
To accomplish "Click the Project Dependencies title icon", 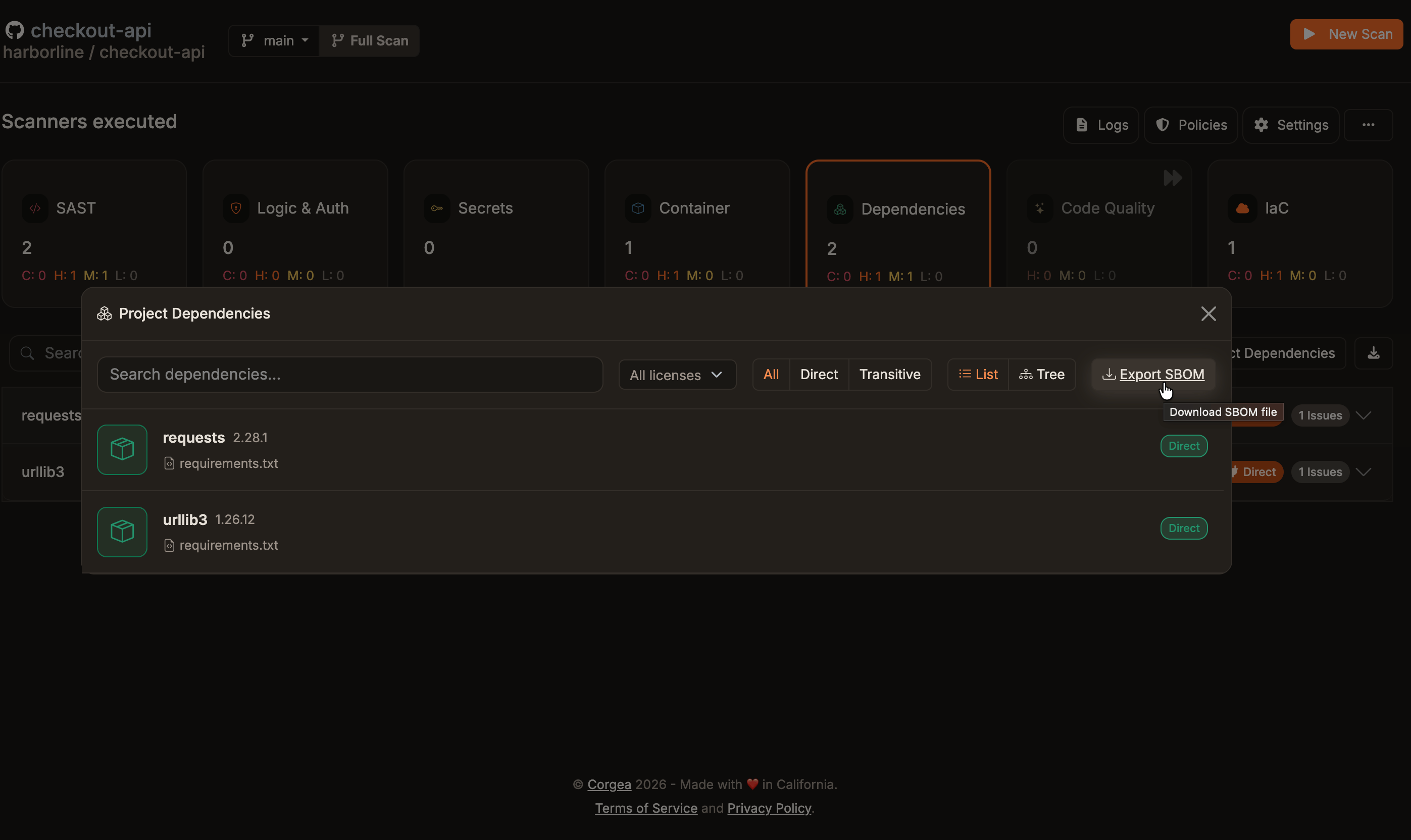I will coord(104,313).
